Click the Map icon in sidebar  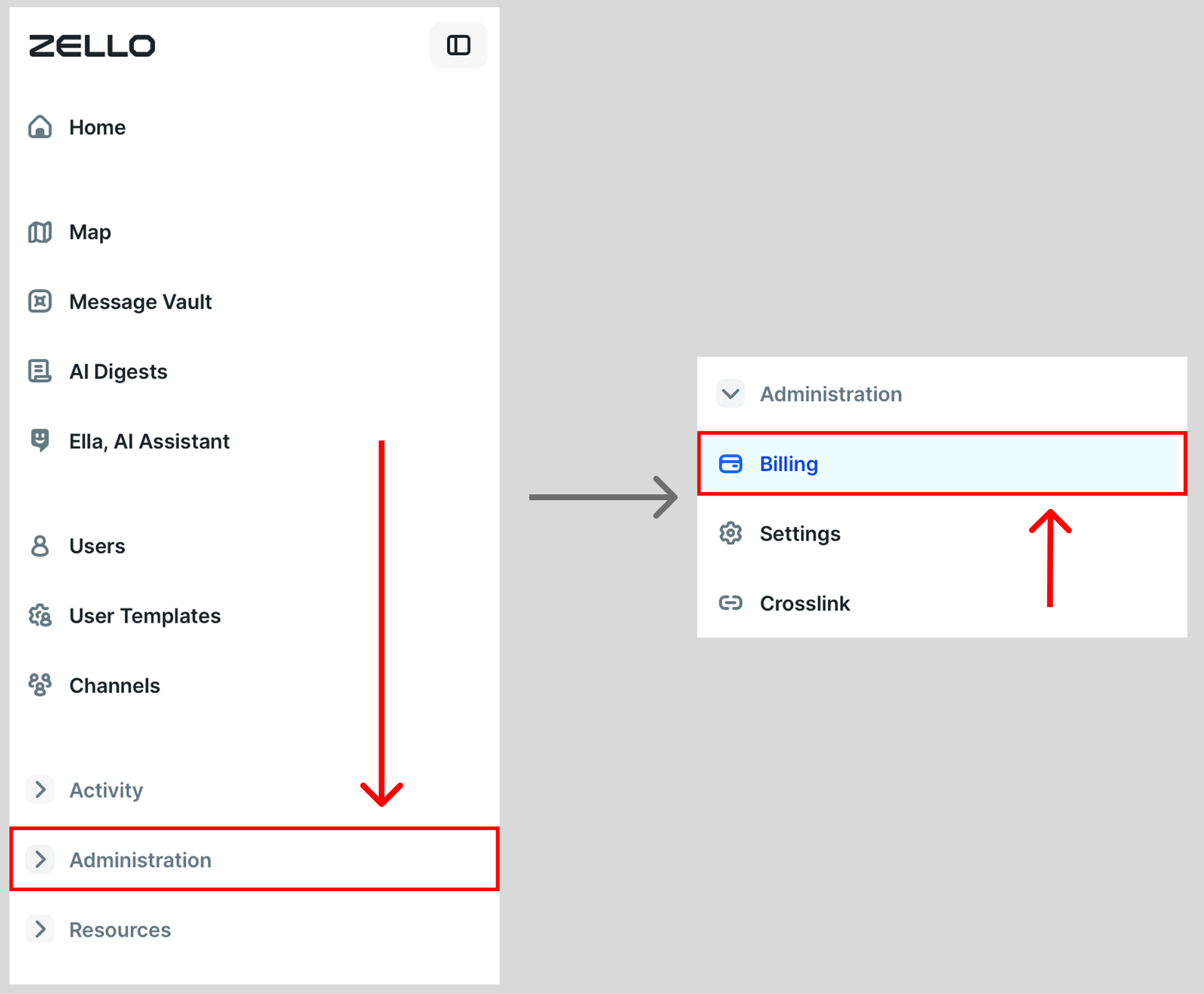click(x=40, y=232)
